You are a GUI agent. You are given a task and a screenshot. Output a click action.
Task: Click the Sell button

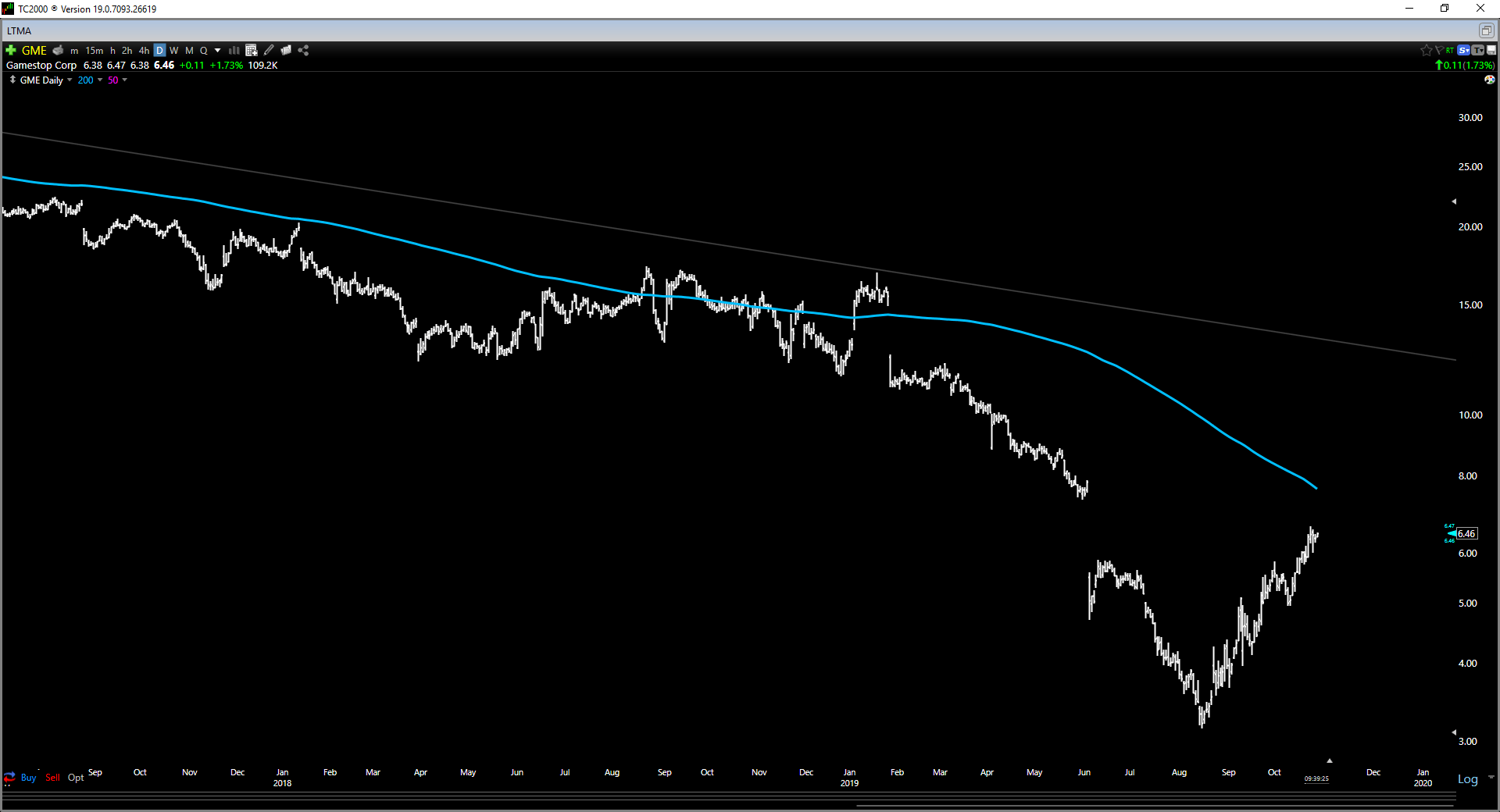[52, 777]
